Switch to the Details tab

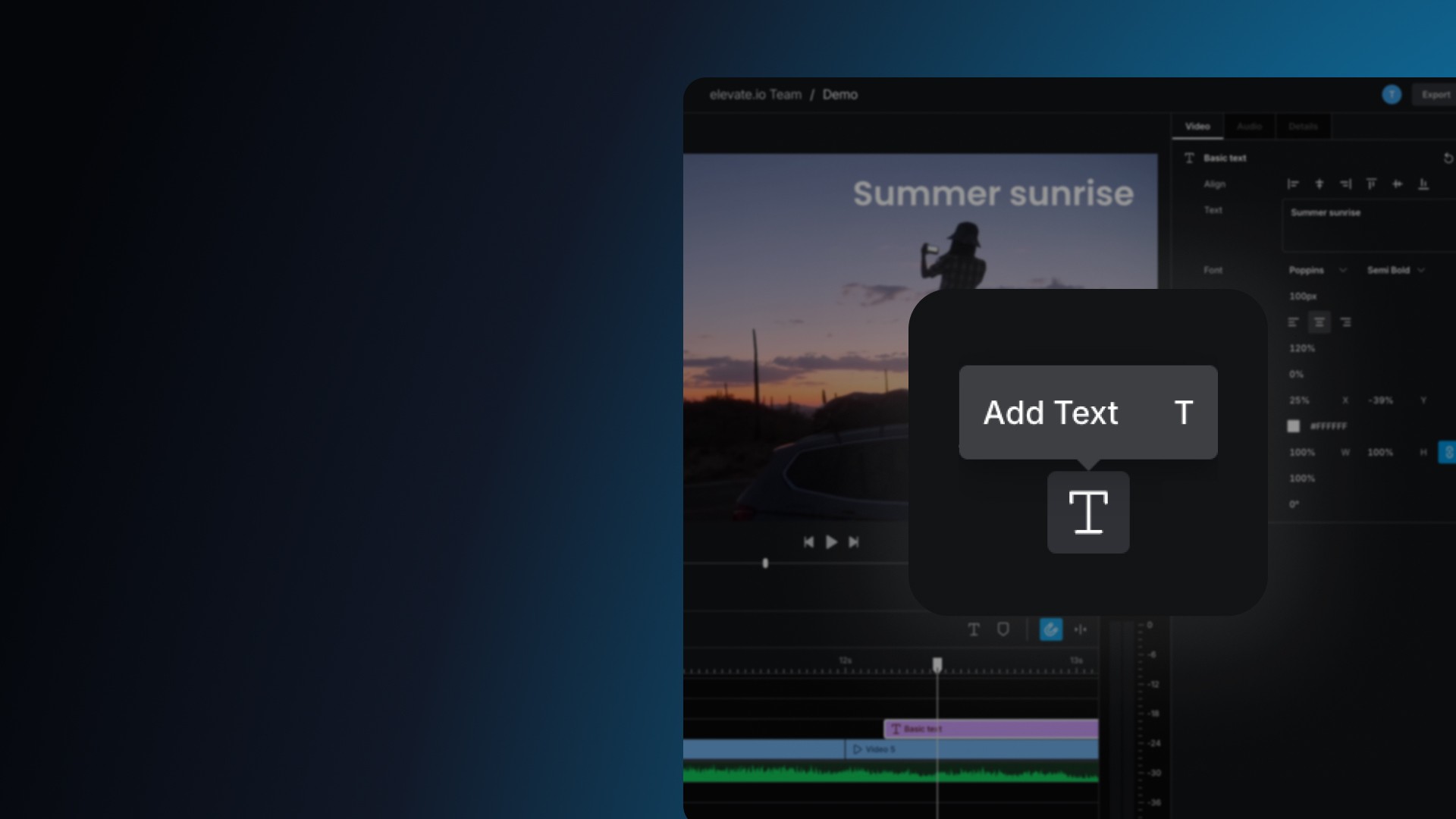(1303, 127)
